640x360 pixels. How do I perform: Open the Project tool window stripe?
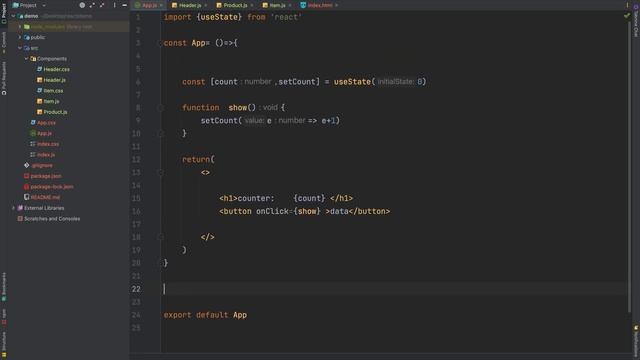pyautogui.click(x=4, y=13)
